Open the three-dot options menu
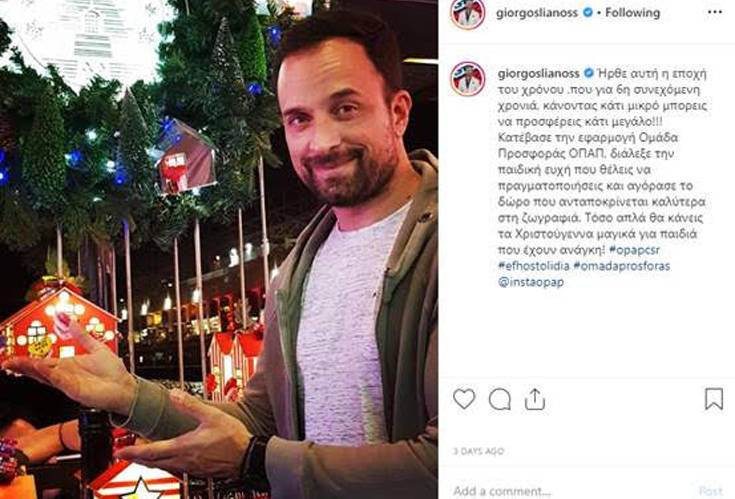 (x=714, y=12)
